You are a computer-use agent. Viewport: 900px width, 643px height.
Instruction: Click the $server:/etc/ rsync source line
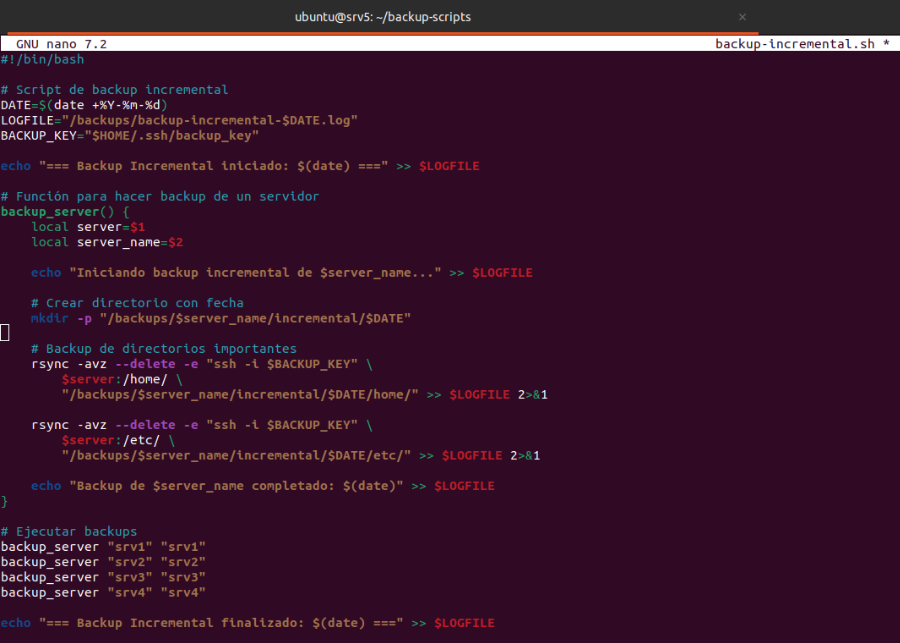(118, 440)
